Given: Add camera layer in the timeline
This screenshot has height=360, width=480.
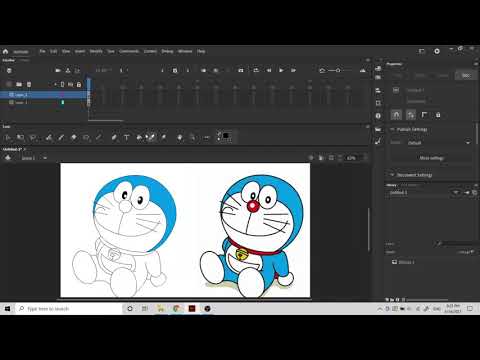Looking at the screenshot, I should point(58,70).
